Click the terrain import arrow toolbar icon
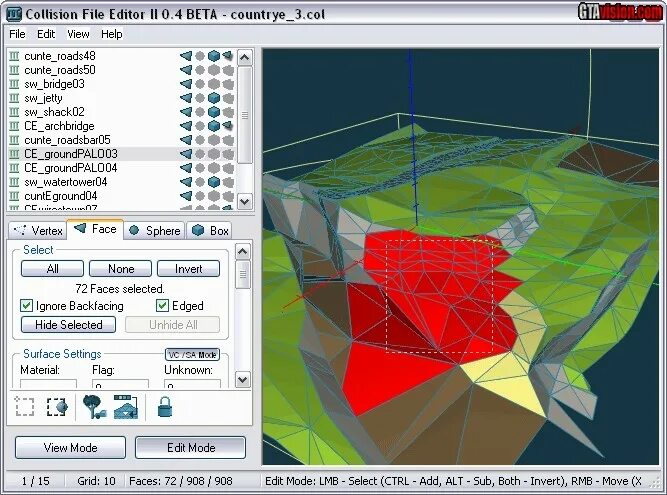This screenshot has width=667, height=495. point(126,407)
